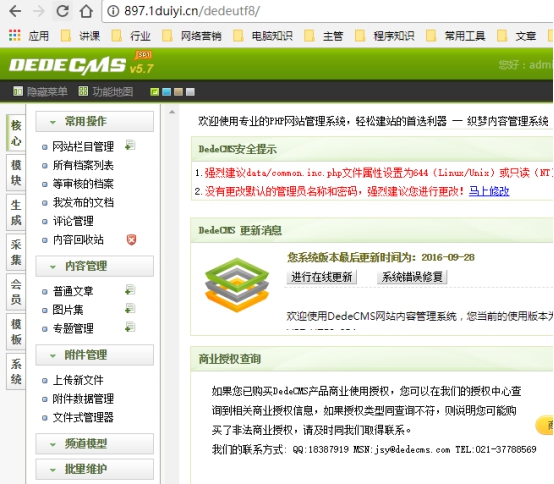This screenshot has height=484, width=554.
Task: Switch to the 模块 side tab
Action: pyautogui.click(x=16, y=173)
